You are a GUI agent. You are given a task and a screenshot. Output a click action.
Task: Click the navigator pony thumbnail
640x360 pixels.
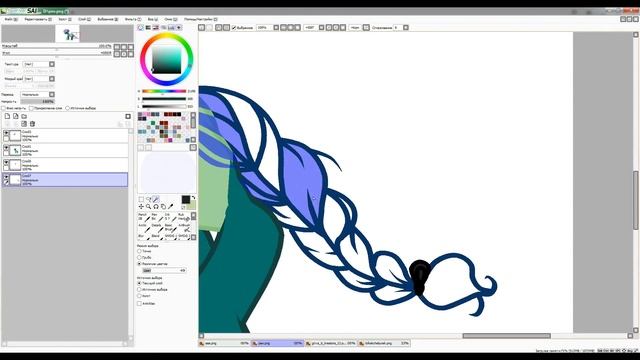coord(67,34)
